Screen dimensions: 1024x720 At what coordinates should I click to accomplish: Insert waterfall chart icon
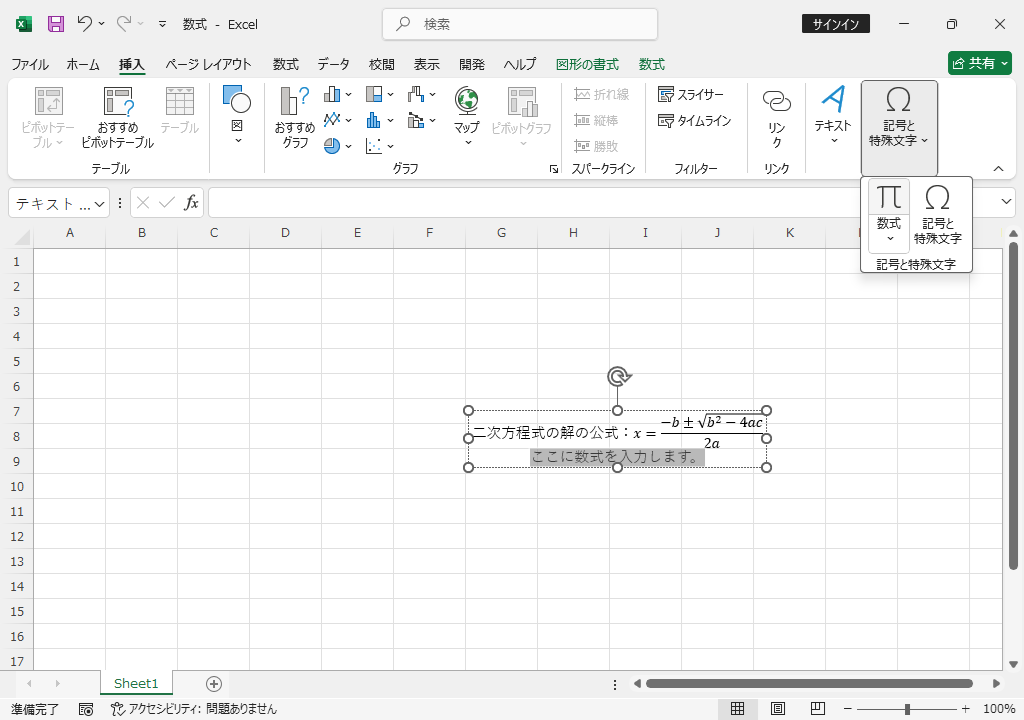point(416,95)
